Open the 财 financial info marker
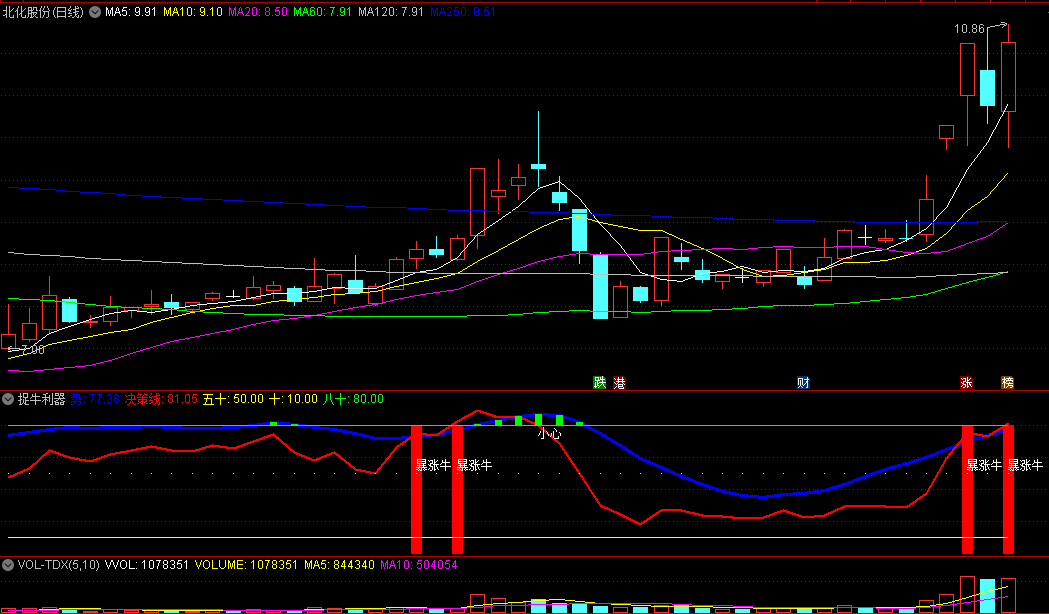This screenshot has width=1049, height=614. pyautogui.click(x=803, y=383)
